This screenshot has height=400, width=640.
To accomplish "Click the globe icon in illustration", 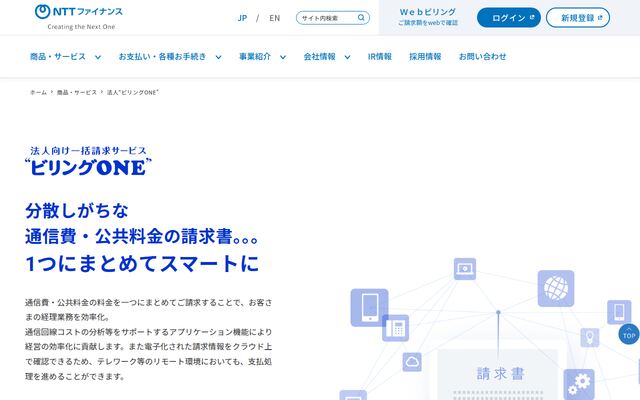I will coord(556,288).
